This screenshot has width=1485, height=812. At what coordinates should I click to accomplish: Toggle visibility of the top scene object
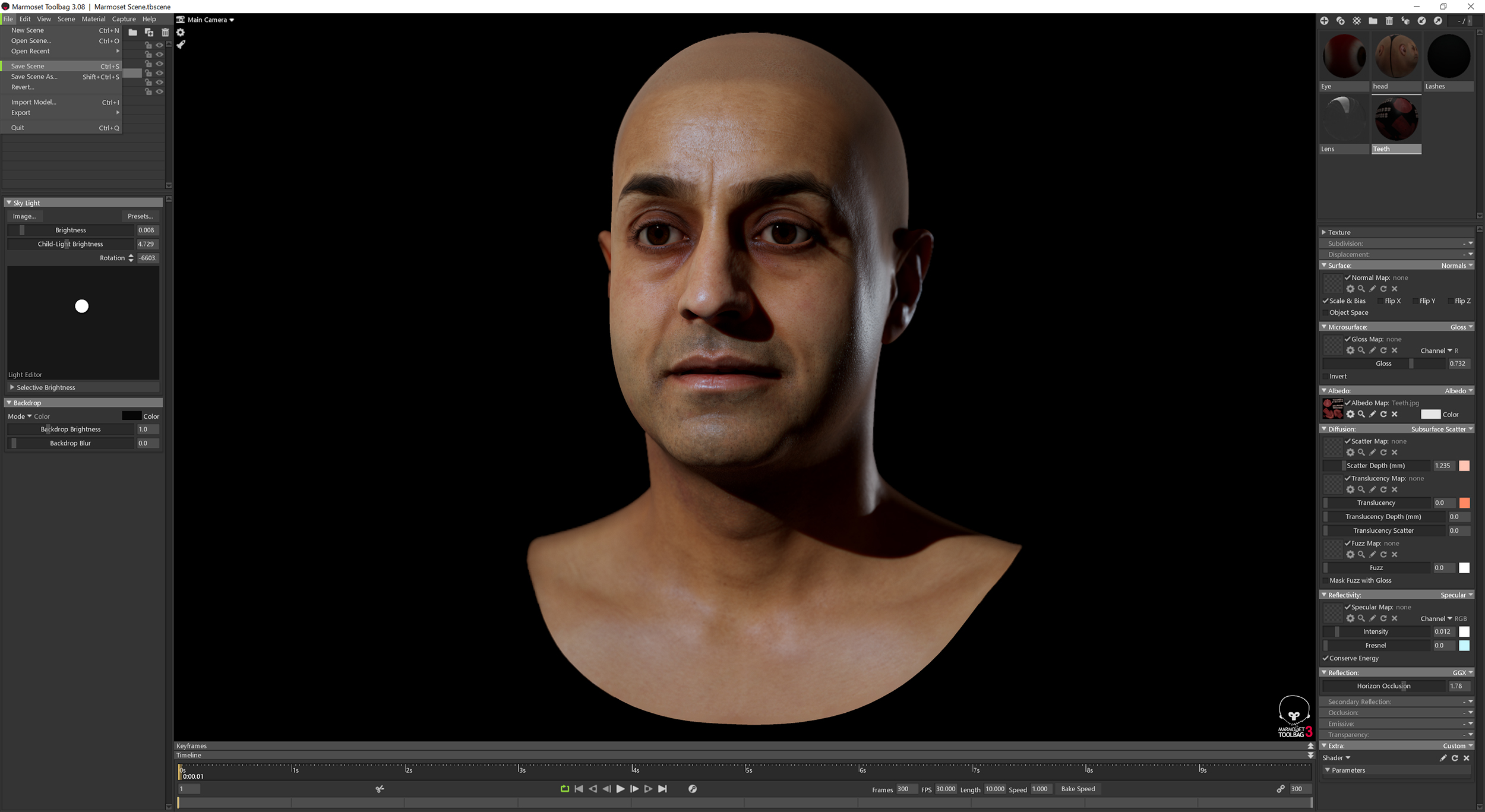pos(159,45)
